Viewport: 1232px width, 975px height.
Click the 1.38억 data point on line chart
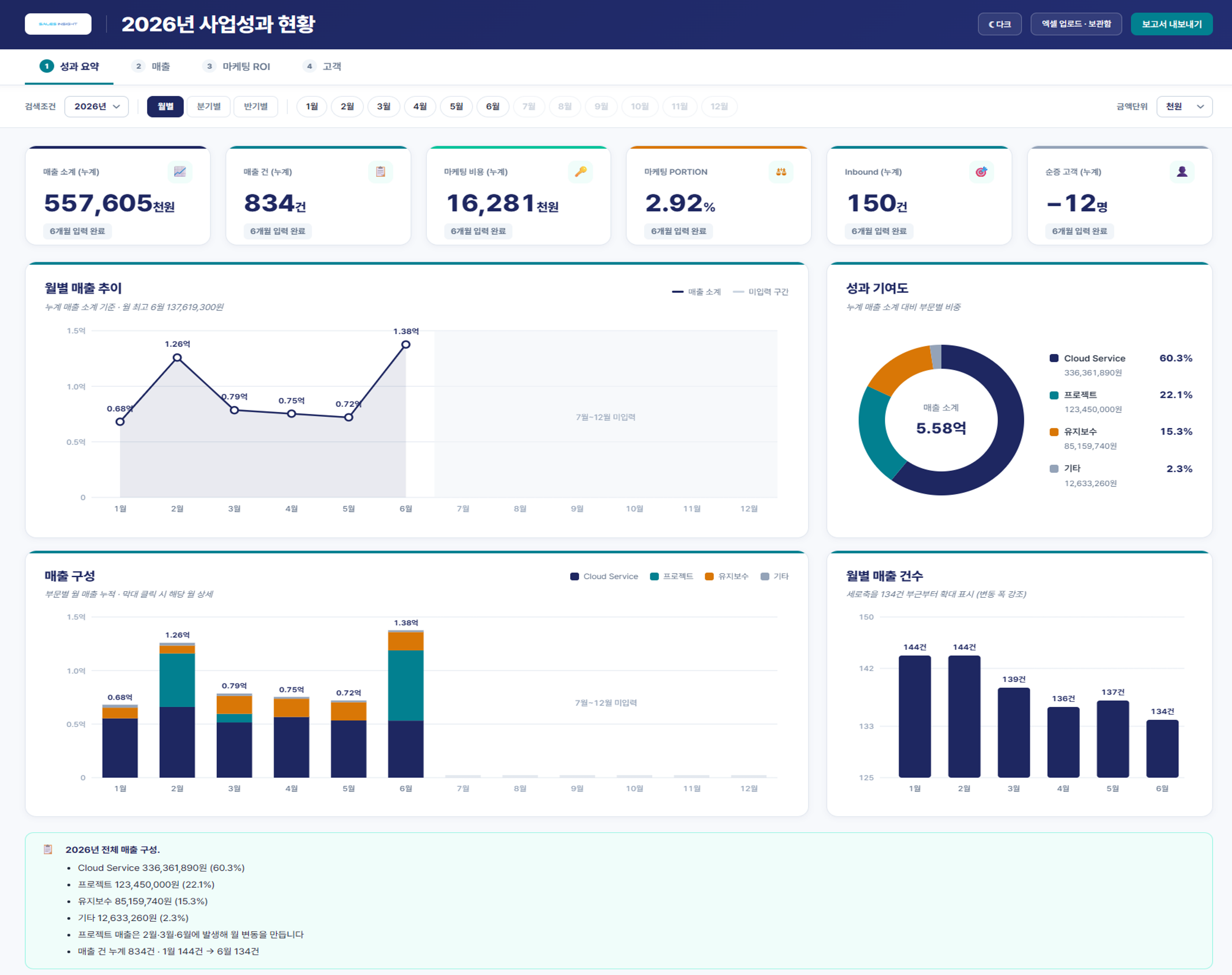pyautogui.click(x=406, y=345)
